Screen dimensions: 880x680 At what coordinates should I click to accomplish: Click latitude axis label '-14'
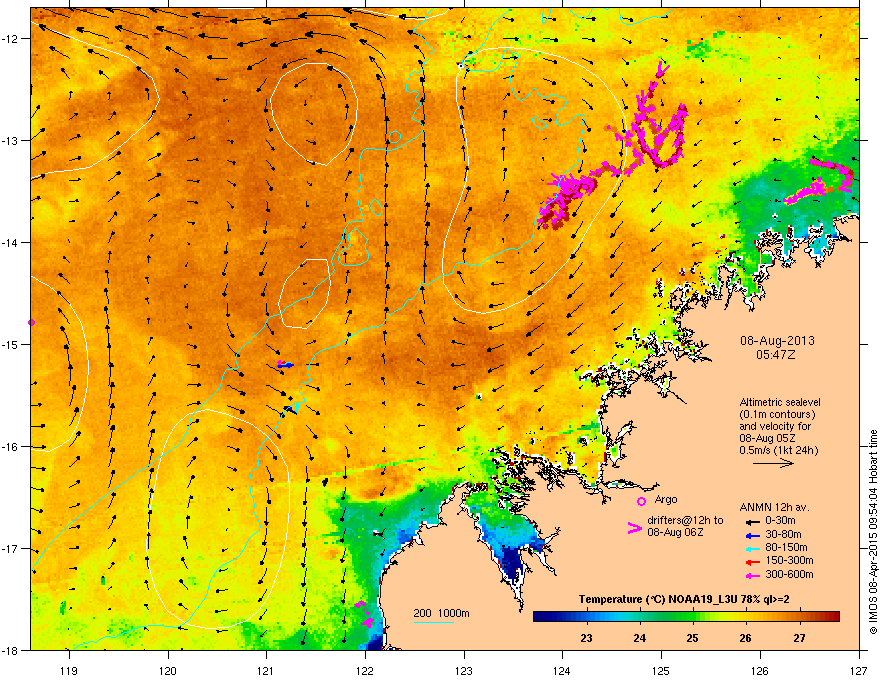(10, 242)
